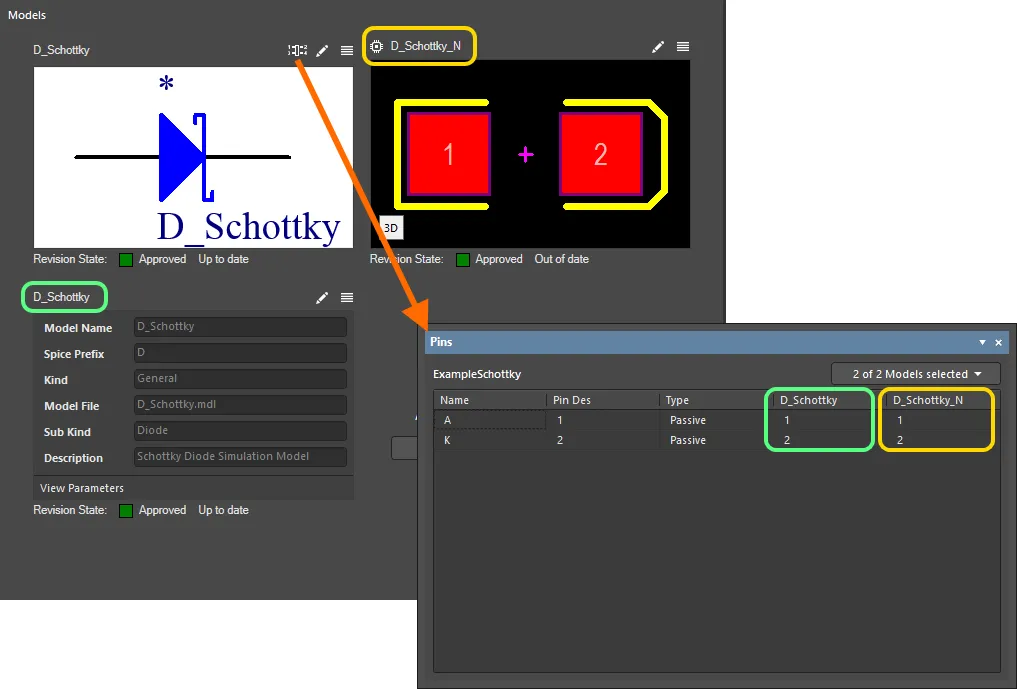
Task: Open the Pins panel dropdown arrow
Action: [982, 342]
